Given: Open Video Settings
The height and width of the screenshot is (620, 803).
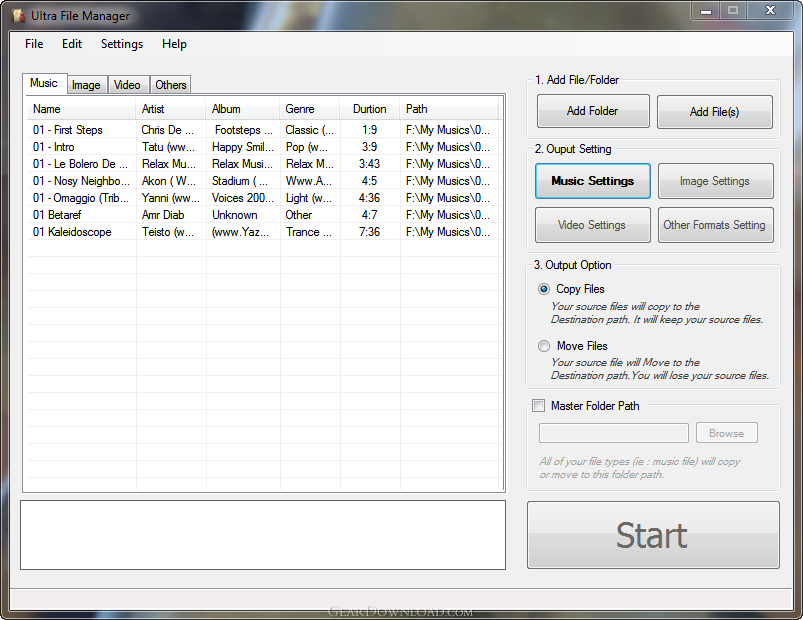Looking at the screenshot, I should 593,225.
